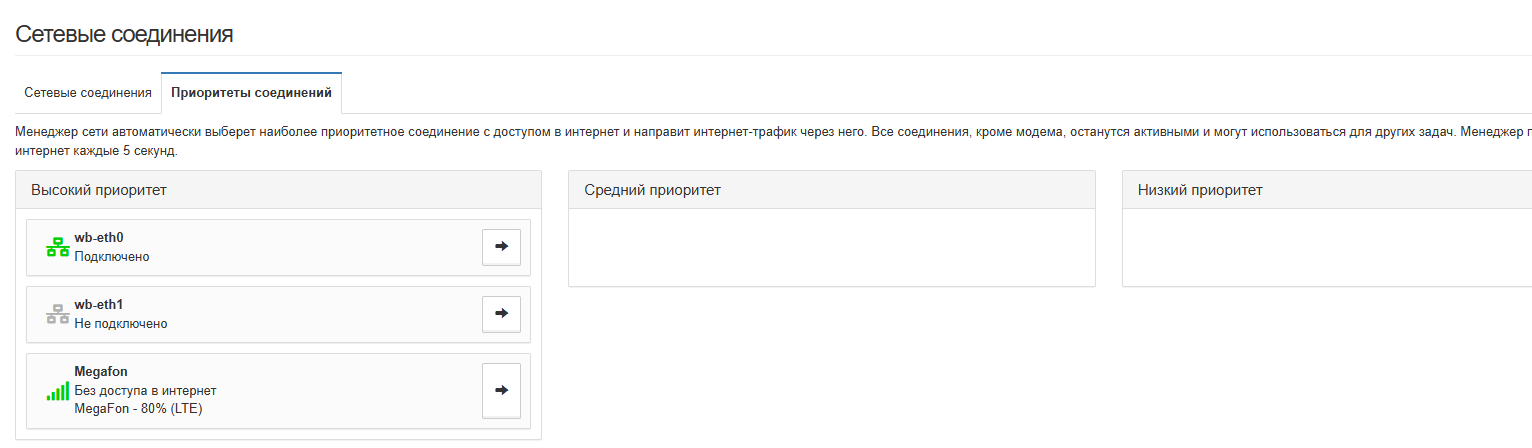Viewport: 1532px width, 448px height.
Task: Click the large Сетевые соединения page heading
Action: pos(124,34)
